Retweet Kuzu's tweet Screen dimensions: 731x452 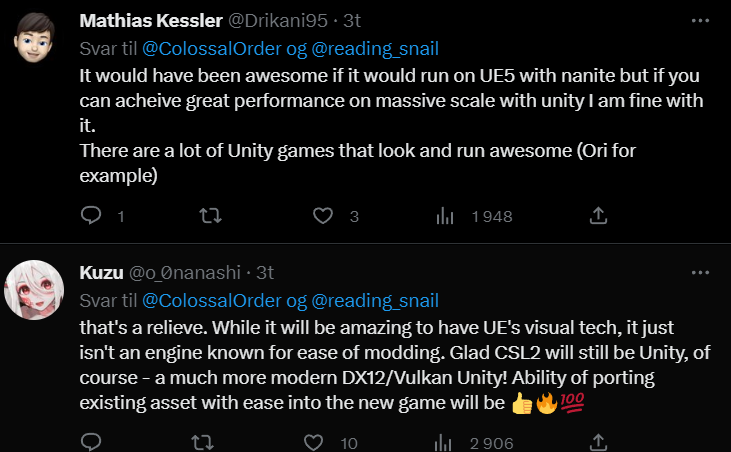click(x=202, y=443)
